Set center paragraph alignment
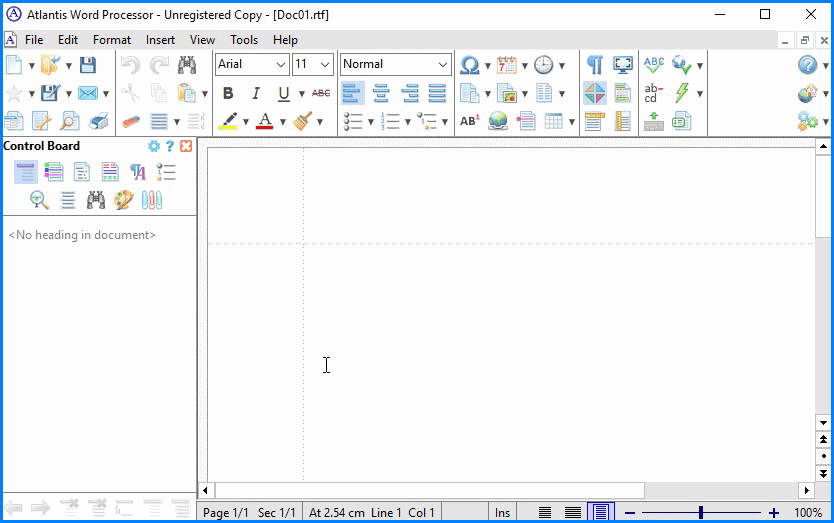 coord(381,93)
